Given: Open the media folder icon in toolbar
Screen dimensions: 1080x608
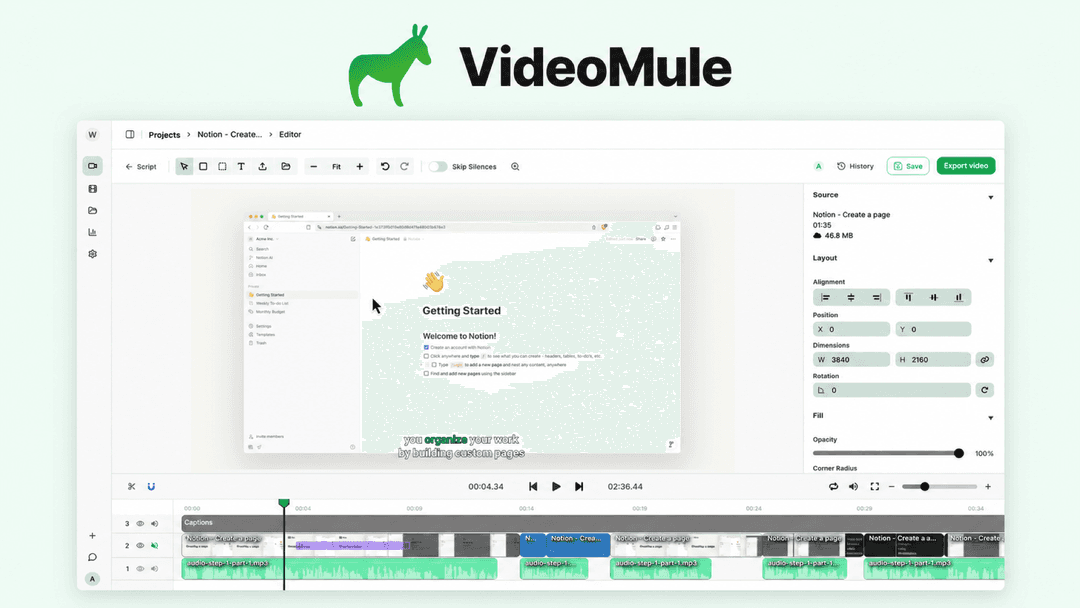Looking at the screenshot, I should click(286, 167).
